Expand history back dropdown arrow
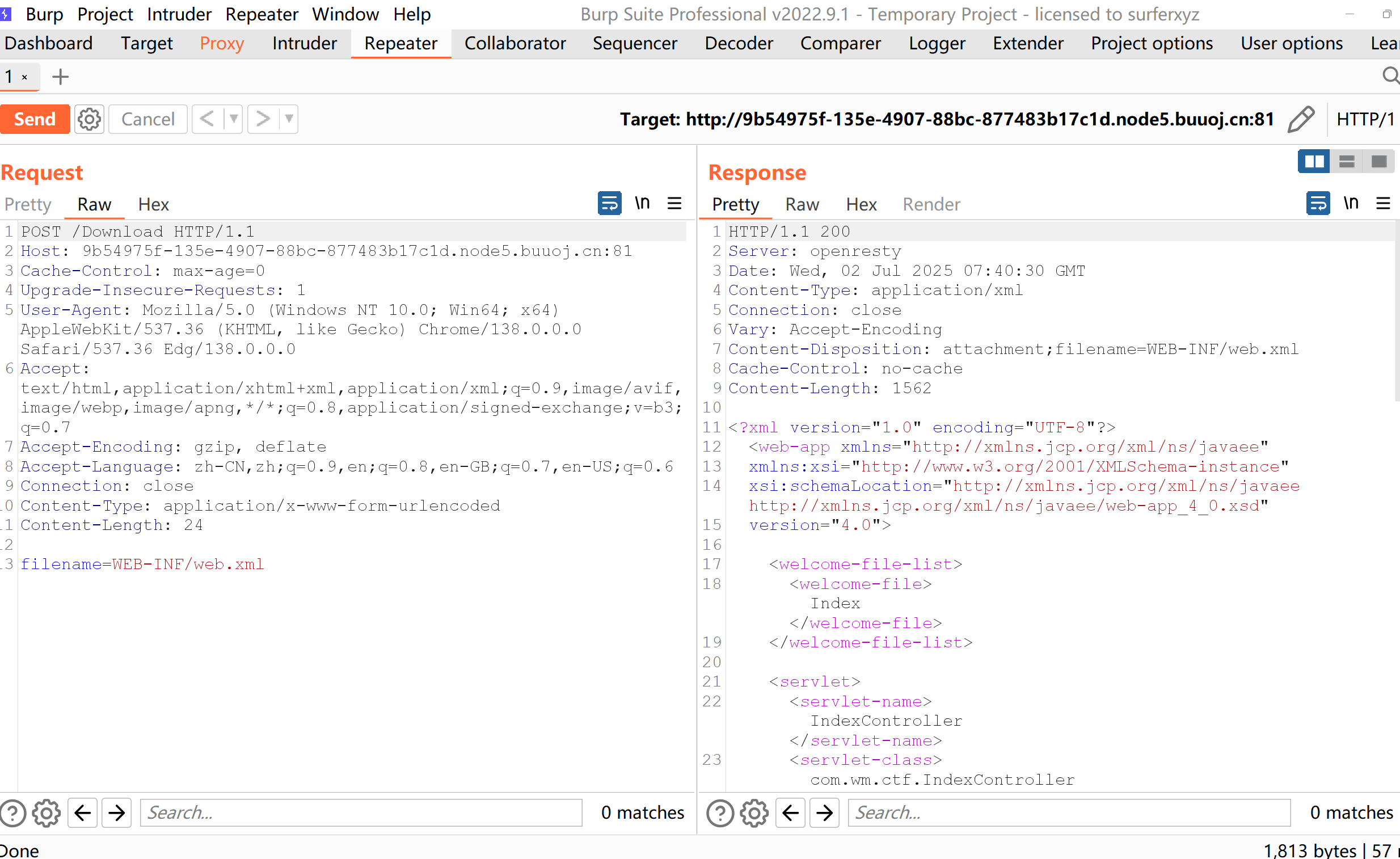1400x859 pixels. coord(234,119)
